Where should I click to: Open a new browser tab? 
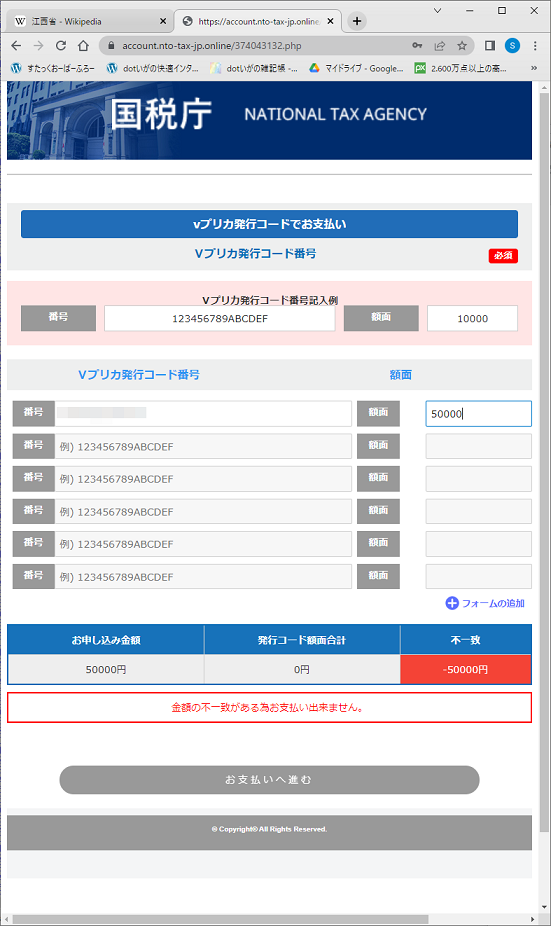(x=357, y=21)
